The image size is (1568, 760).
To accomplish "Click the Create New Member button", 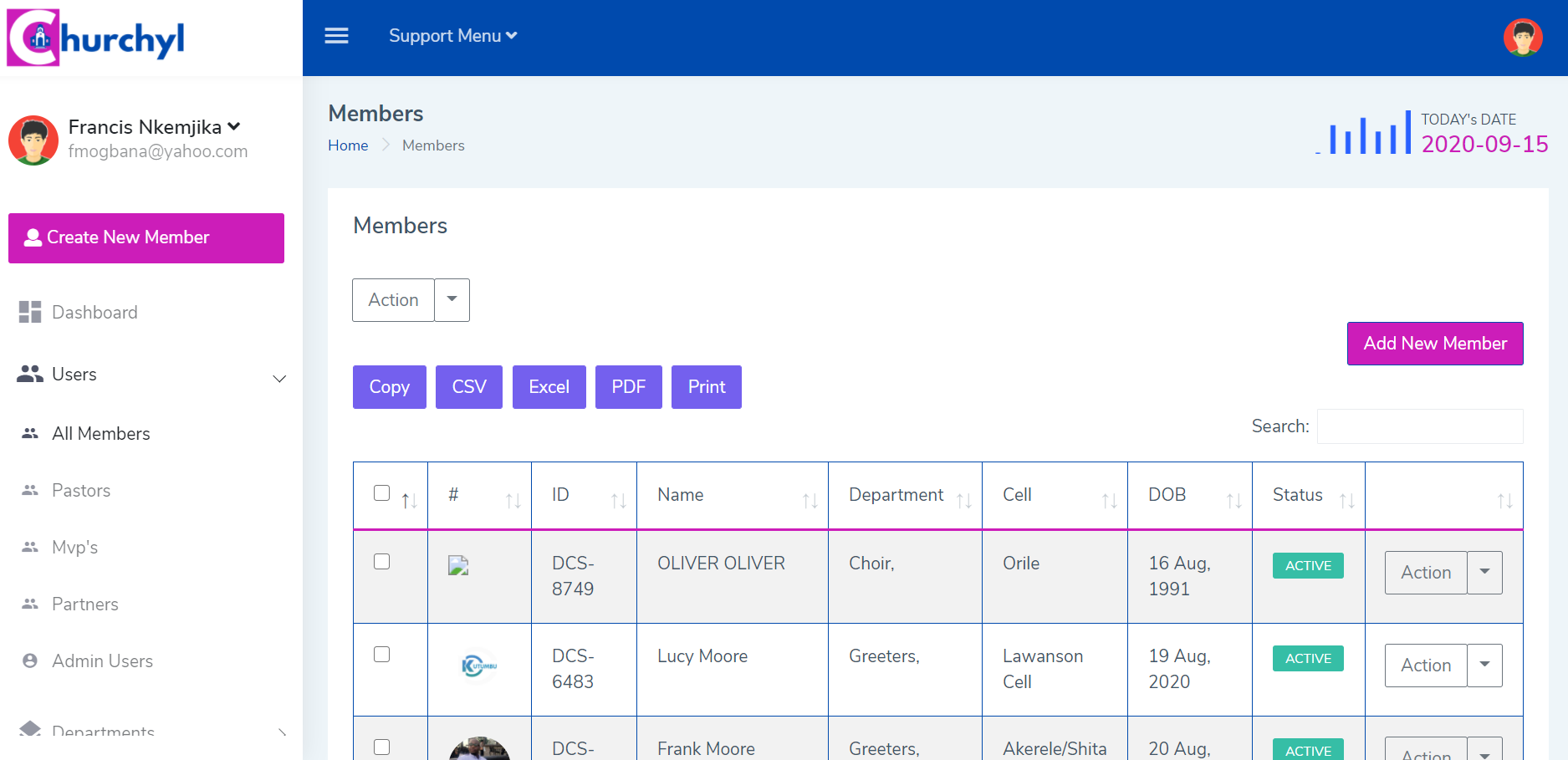I will tap(146, 238).
